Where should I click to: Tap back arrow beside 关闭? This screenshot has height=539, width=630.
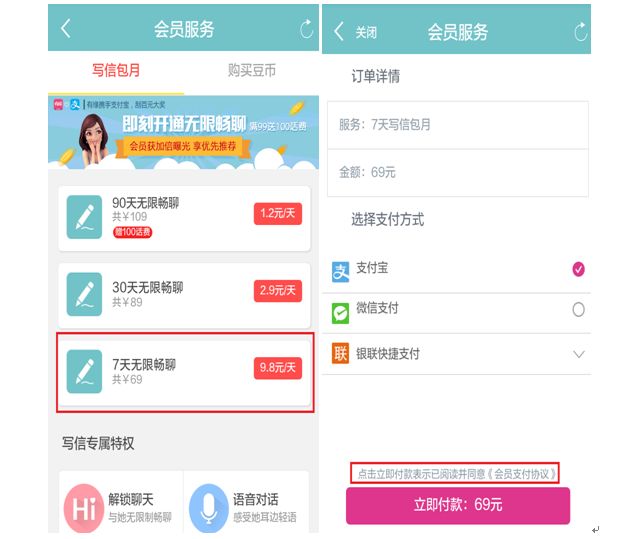339,31
